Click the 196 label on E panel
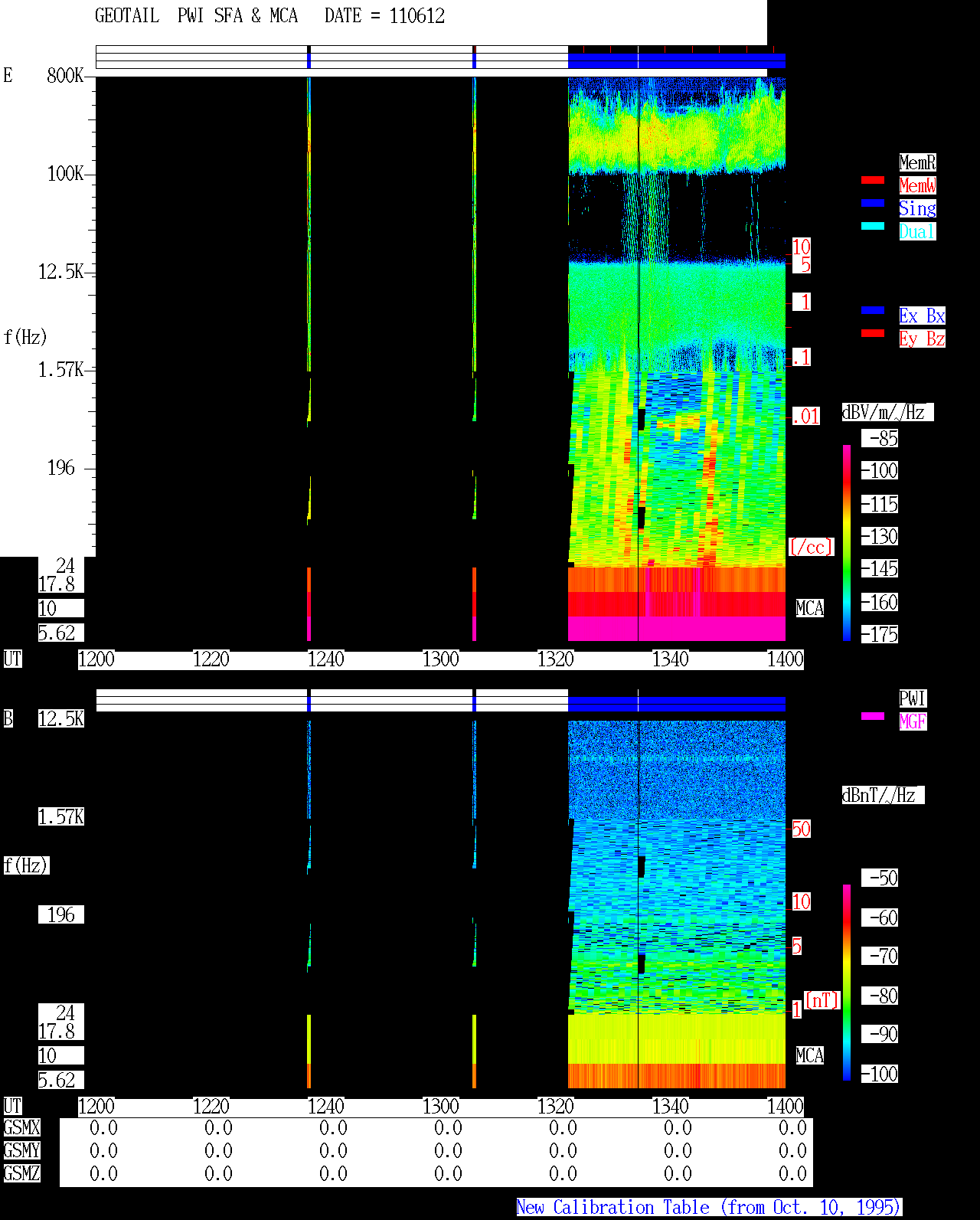 60,467
